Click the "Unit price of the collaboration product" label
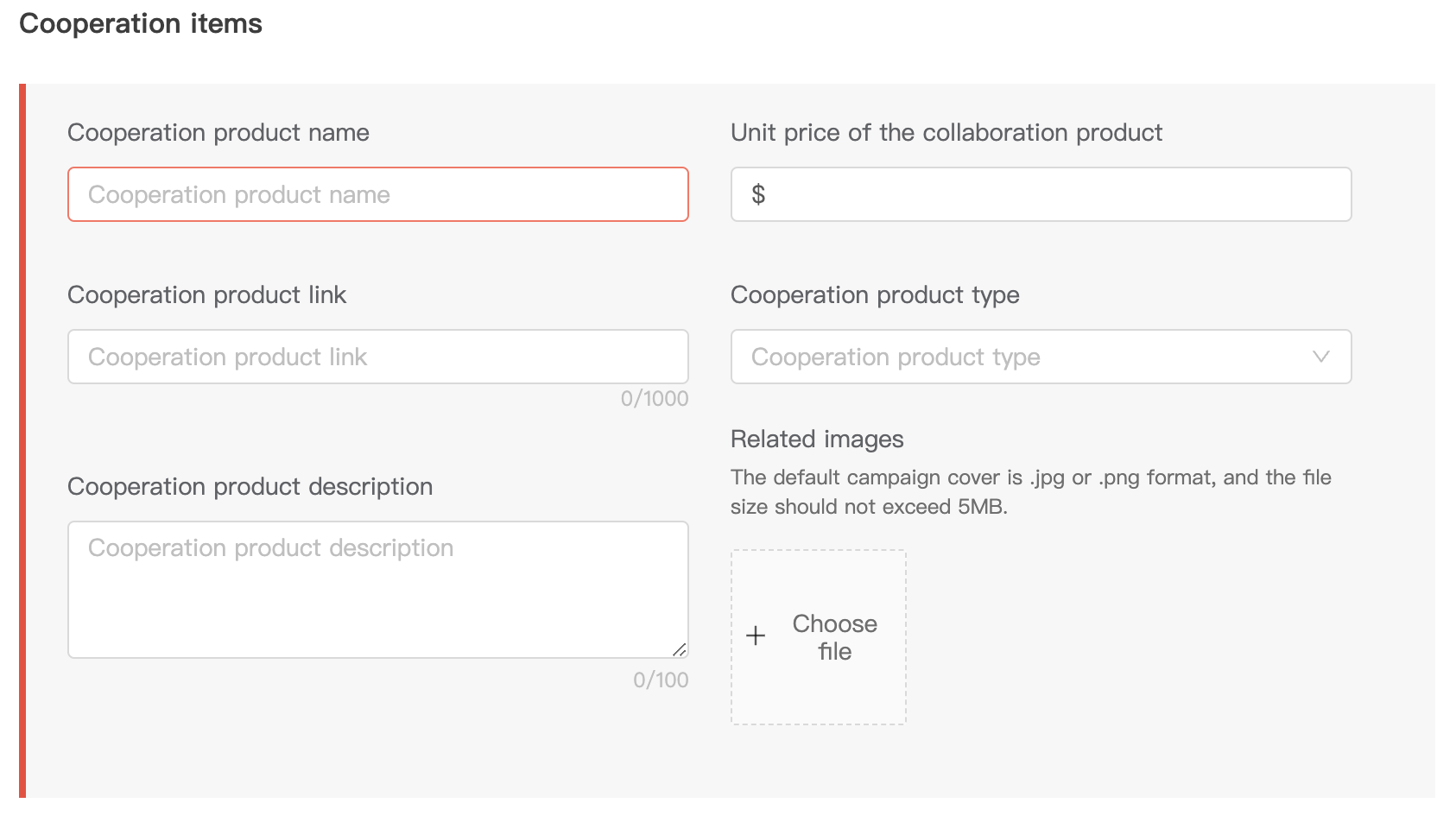The image size is (1456, 822). (946, 132)
